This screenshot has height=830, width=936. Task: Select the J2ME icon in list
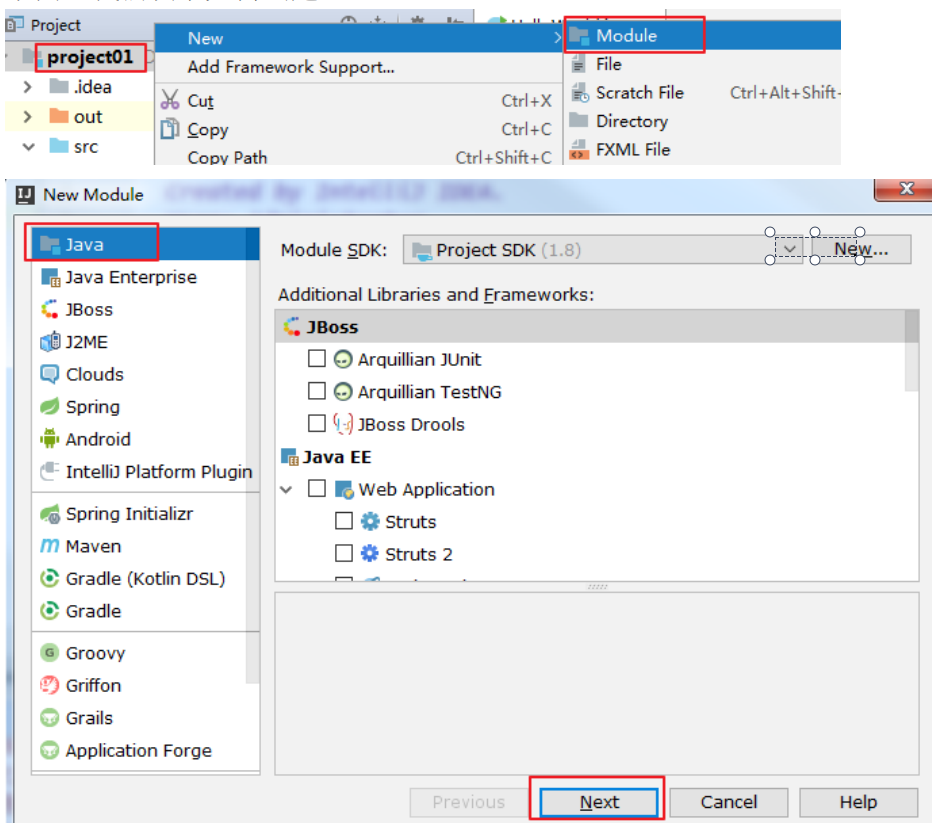tap(50, 342)
